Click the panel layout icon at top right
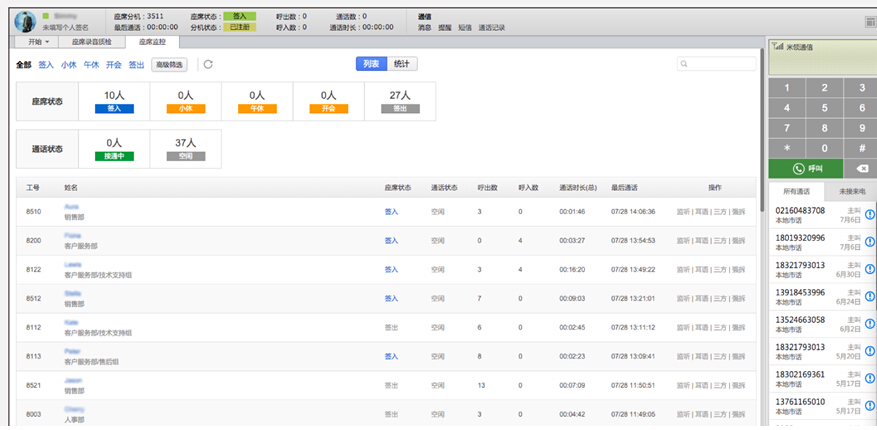The width and height of the screenshot is (877, 430). coord(869,21)
